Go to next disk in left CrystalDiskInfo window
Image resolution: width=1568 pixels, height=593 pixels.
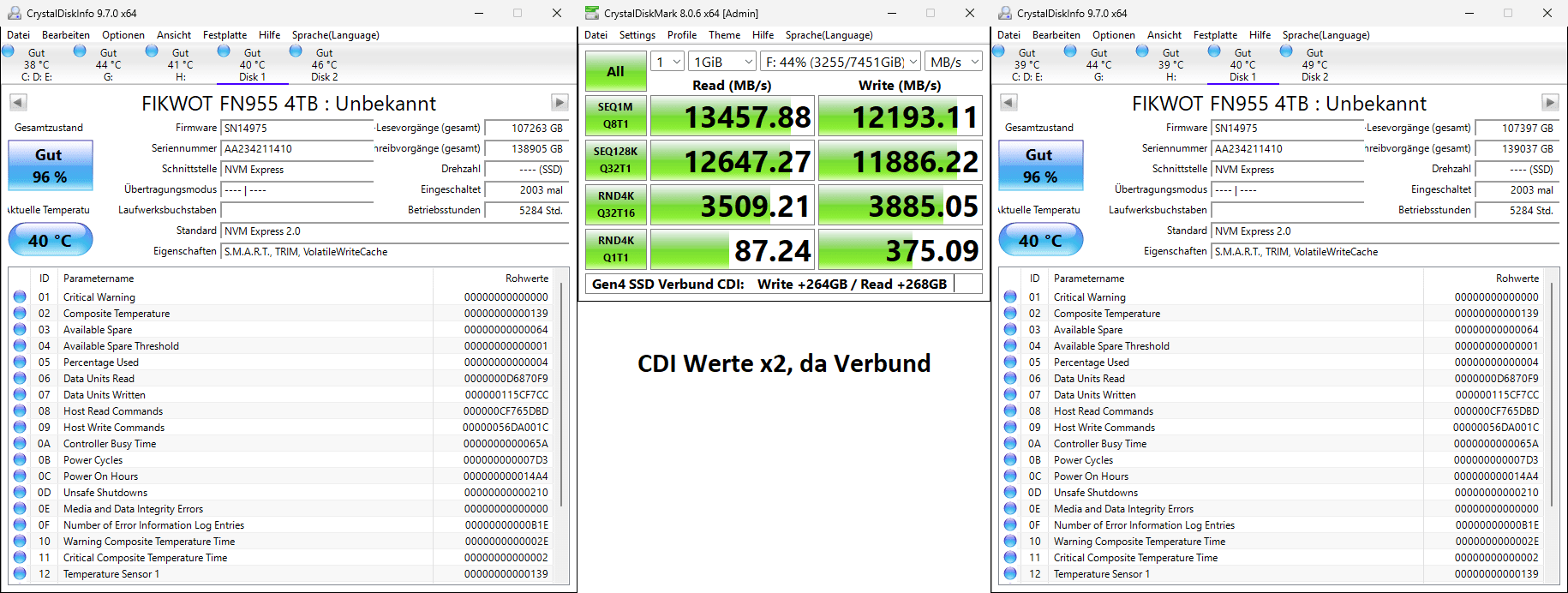point(560,103)
